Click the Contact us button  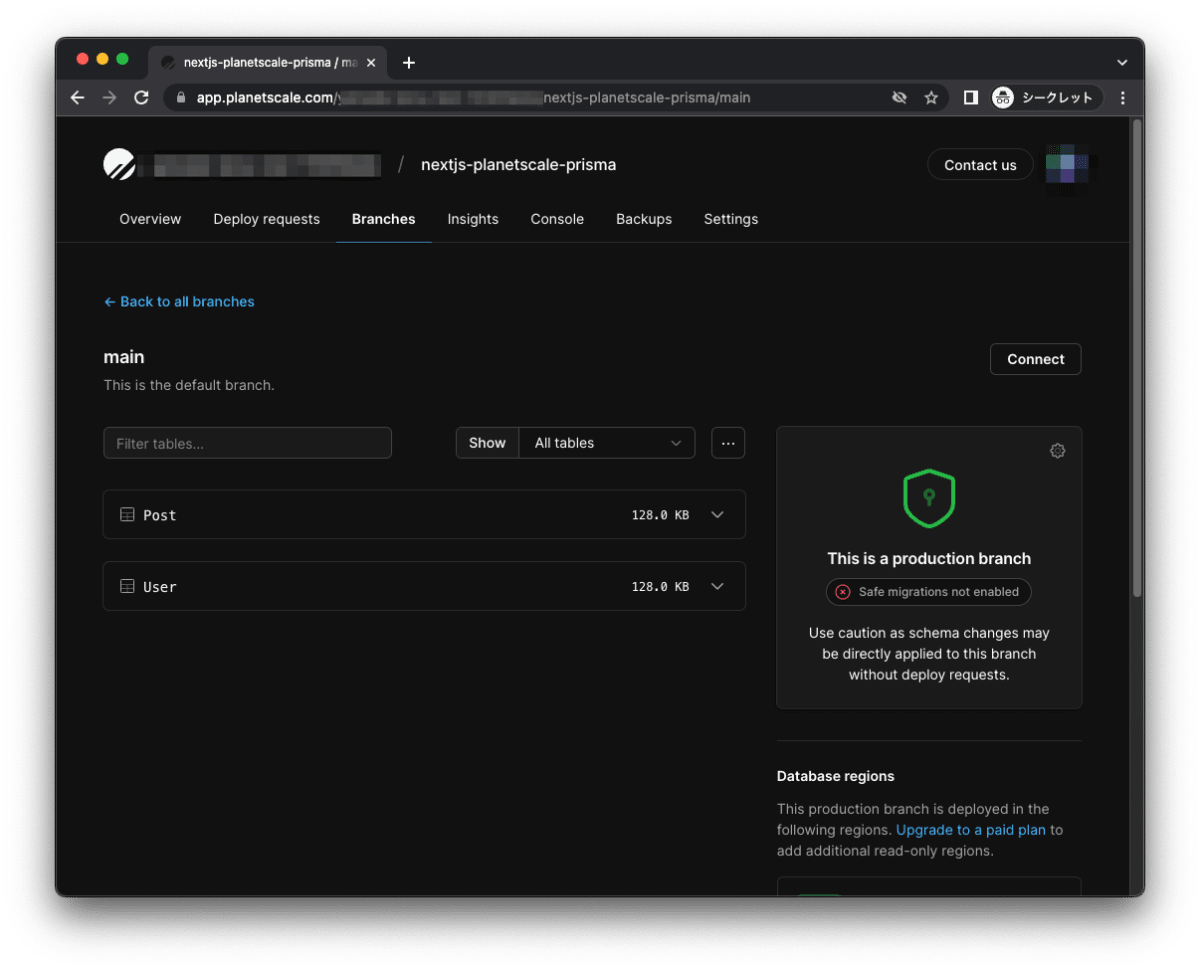pos(980,165)
